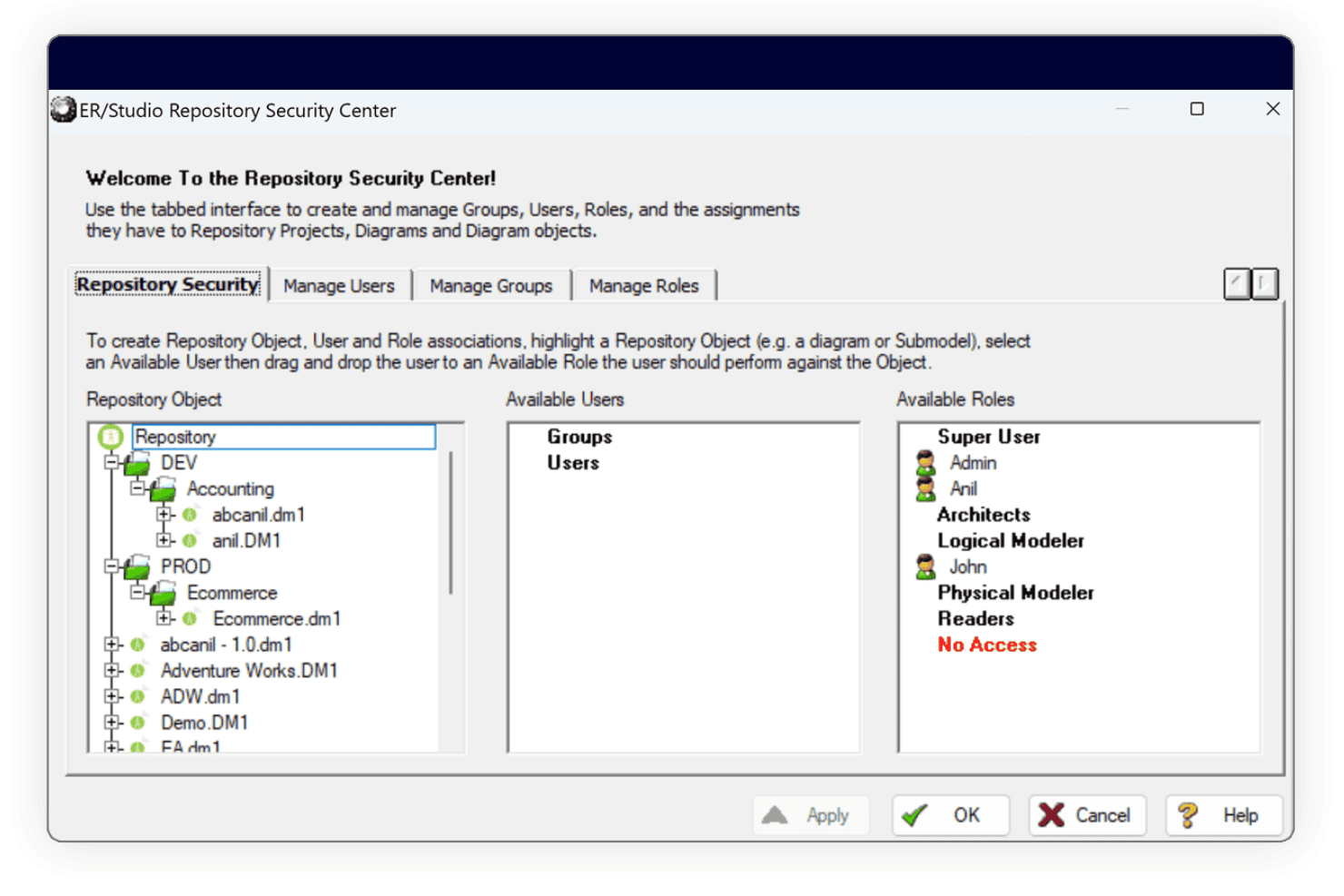The height and width of the screenshot is (896, 1344).
Task: Click the tab strip scroll-right arrow
Action: [x=1265, y=284]
